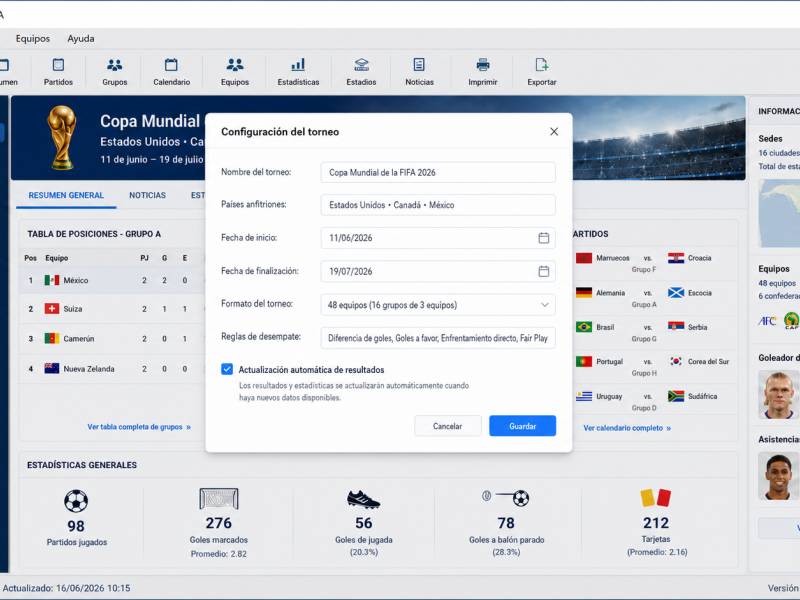Click the Uruguay vs. Sudáfrica match
This screenshot has width=800, height=600.
tap(654, 401)
